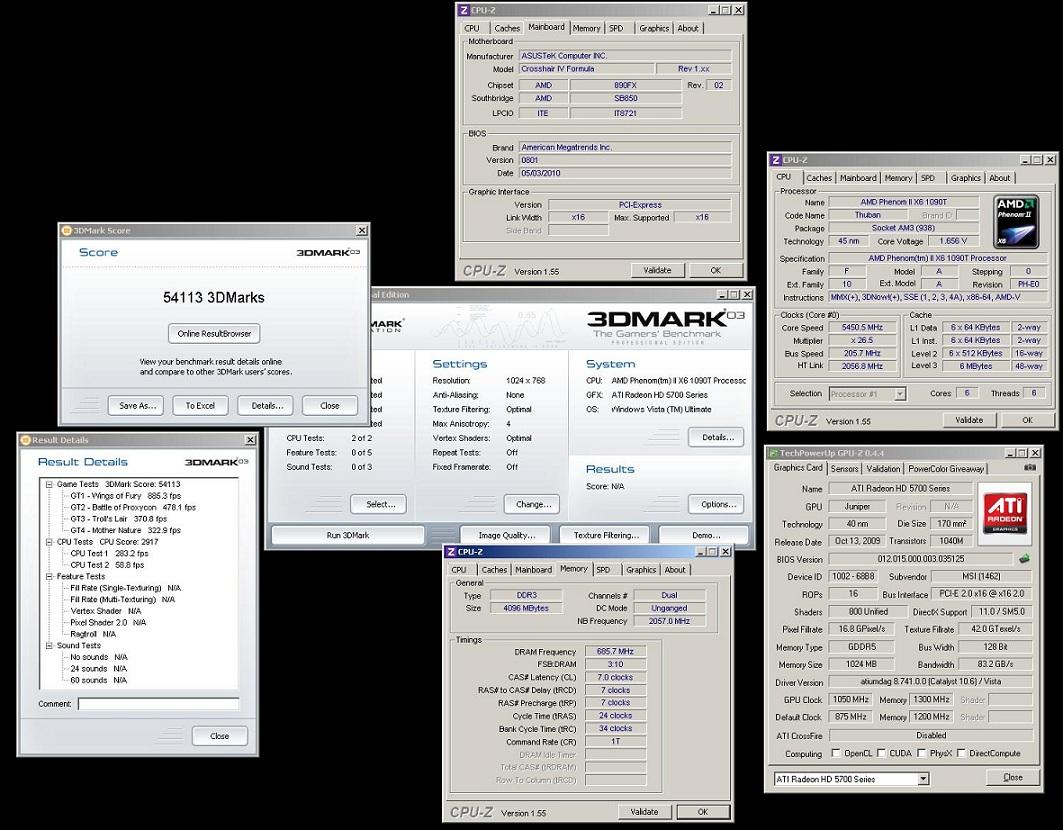Click Close button in GPU-Z
The width and height of the screenshot is (1063, 830).
point(1012,777)
